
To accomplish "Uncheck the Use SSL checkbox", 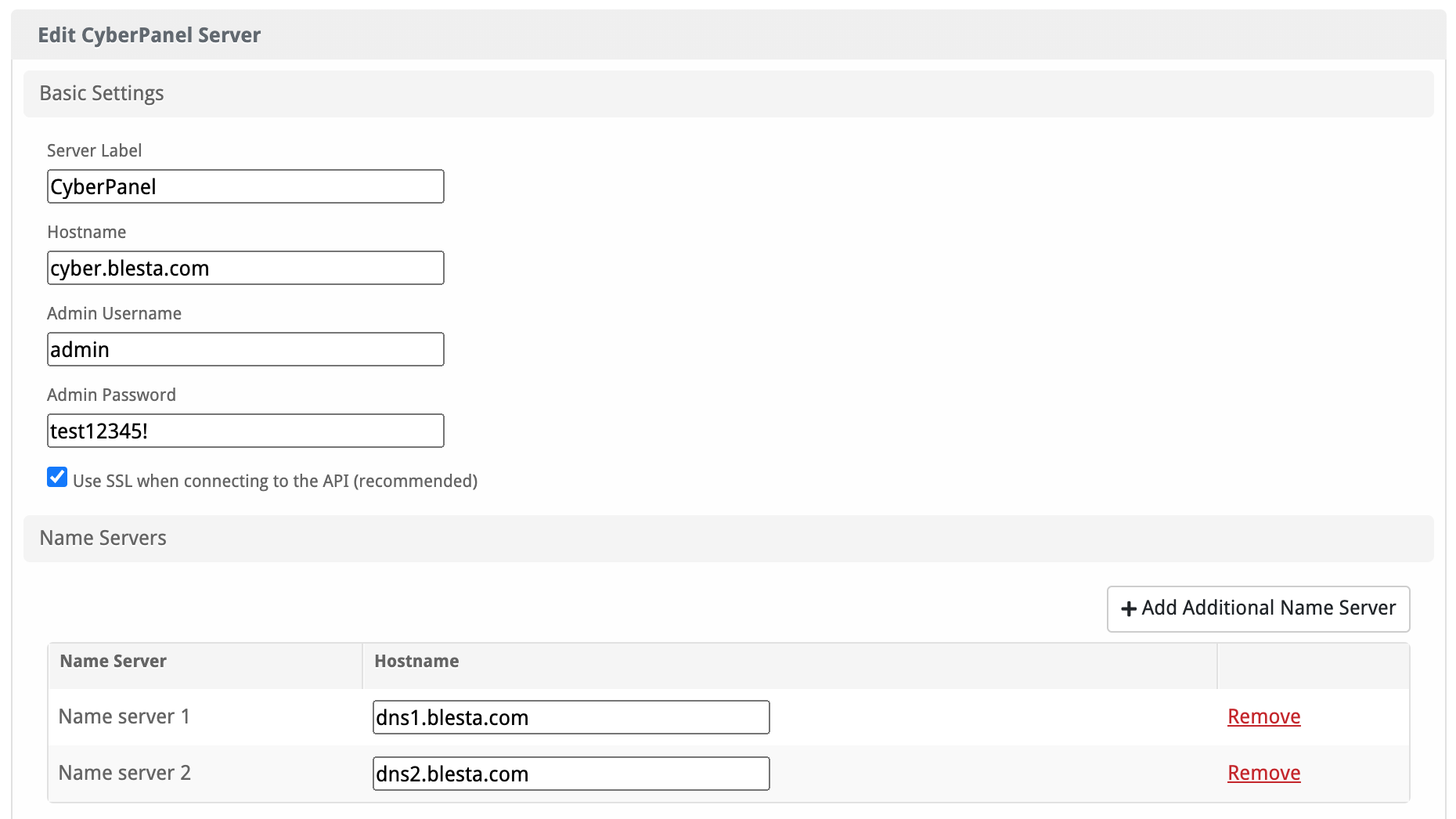I will coord(57,477).
